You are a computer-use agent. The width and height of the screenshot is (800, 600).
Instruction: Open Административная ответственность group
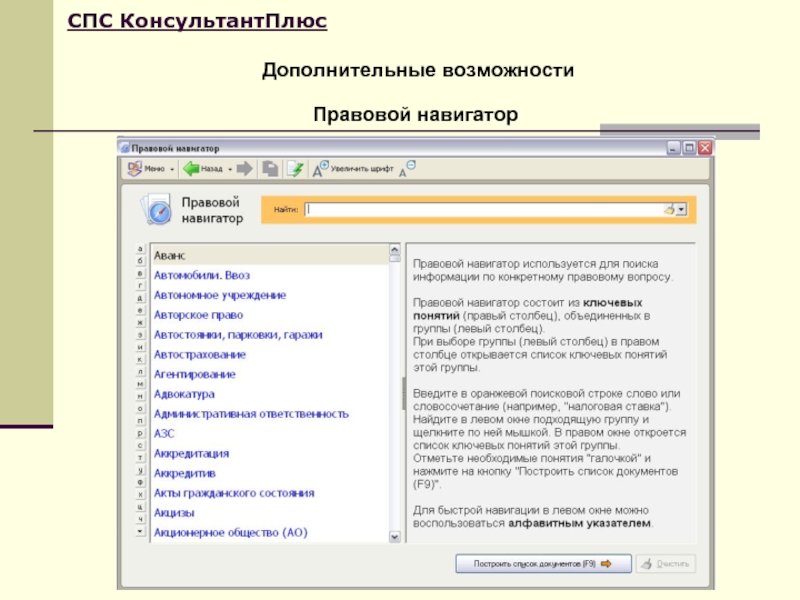[x=252, y=414]
